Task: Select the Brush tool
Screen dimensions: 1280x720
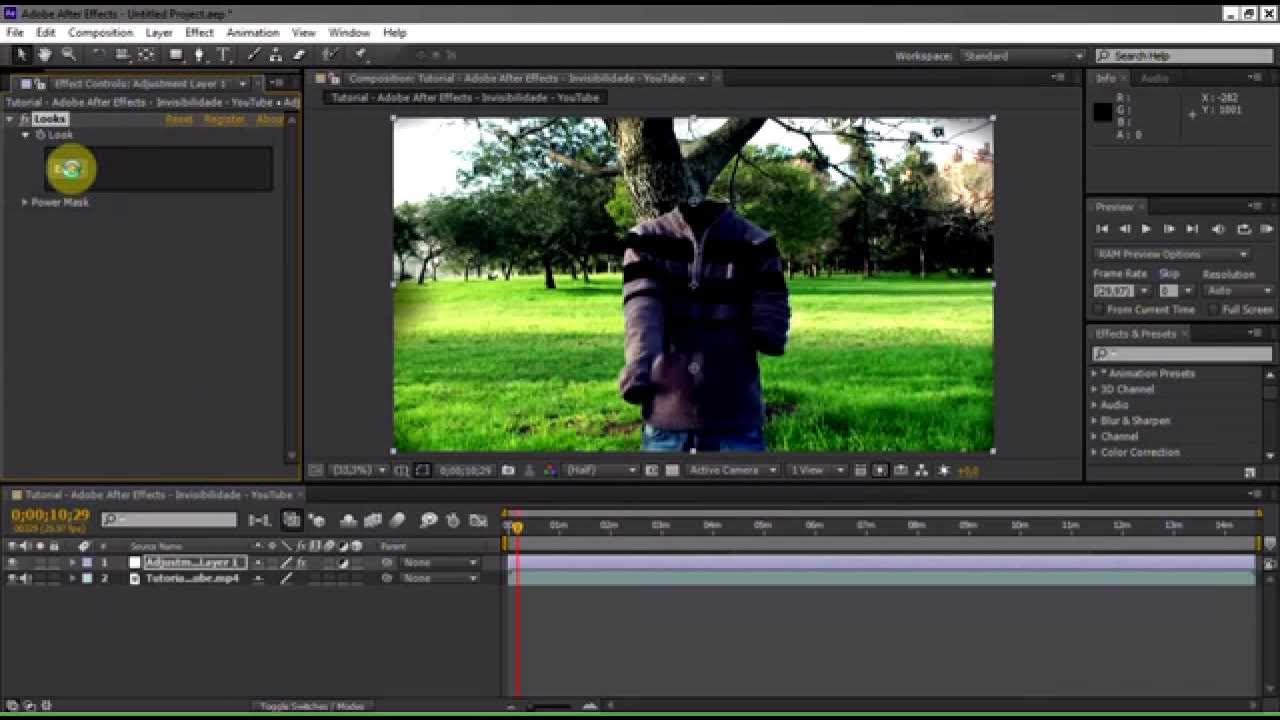Action: [253, 55]
